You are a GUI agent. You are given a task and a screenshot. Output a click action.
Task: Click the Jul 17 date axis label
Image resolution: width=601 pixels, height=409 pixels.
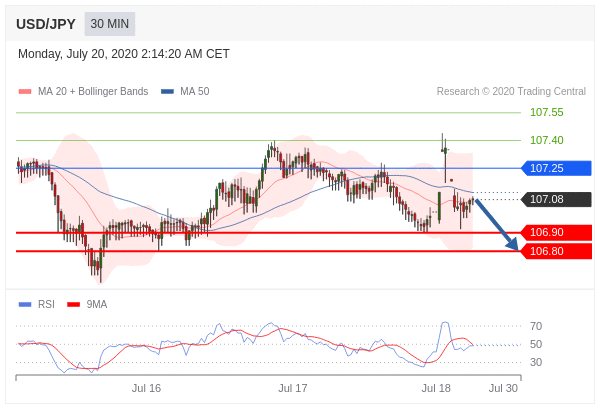[x=293, y=388]
